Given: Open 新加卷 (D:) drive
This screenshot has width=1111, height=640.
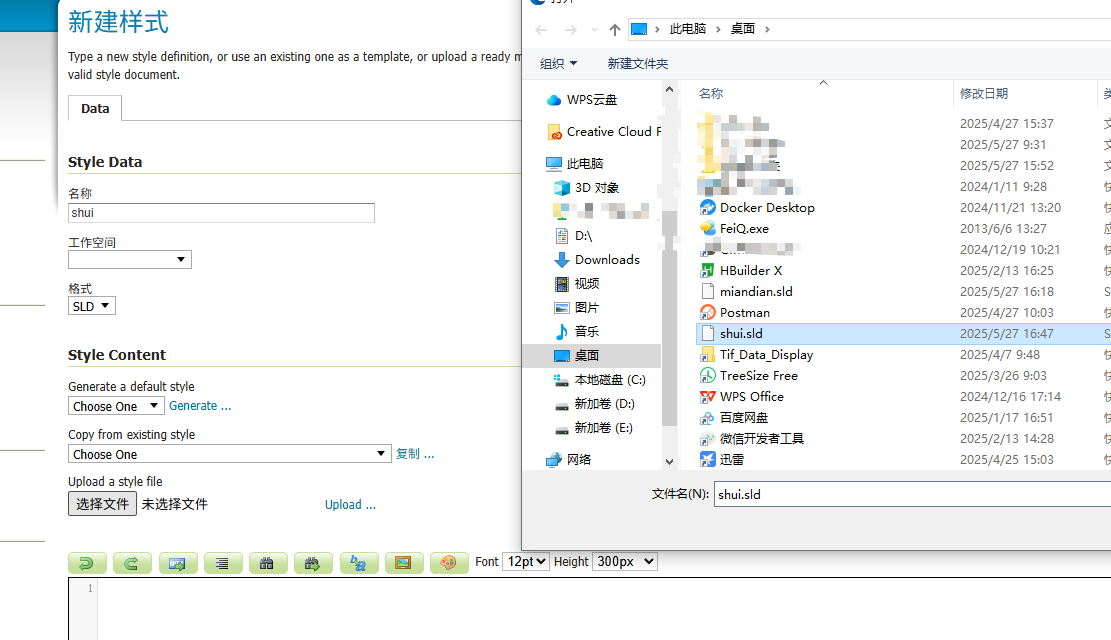Looking at the screenshot, I should (x=594, y=404).
